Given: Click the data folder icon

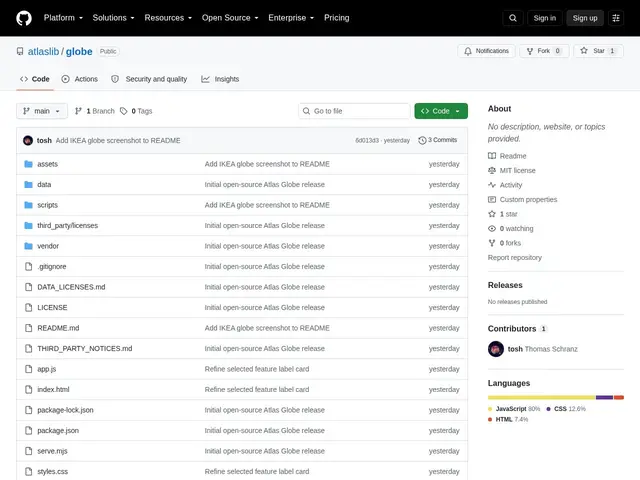Looking at the screenshot, I should coord(28,184).
